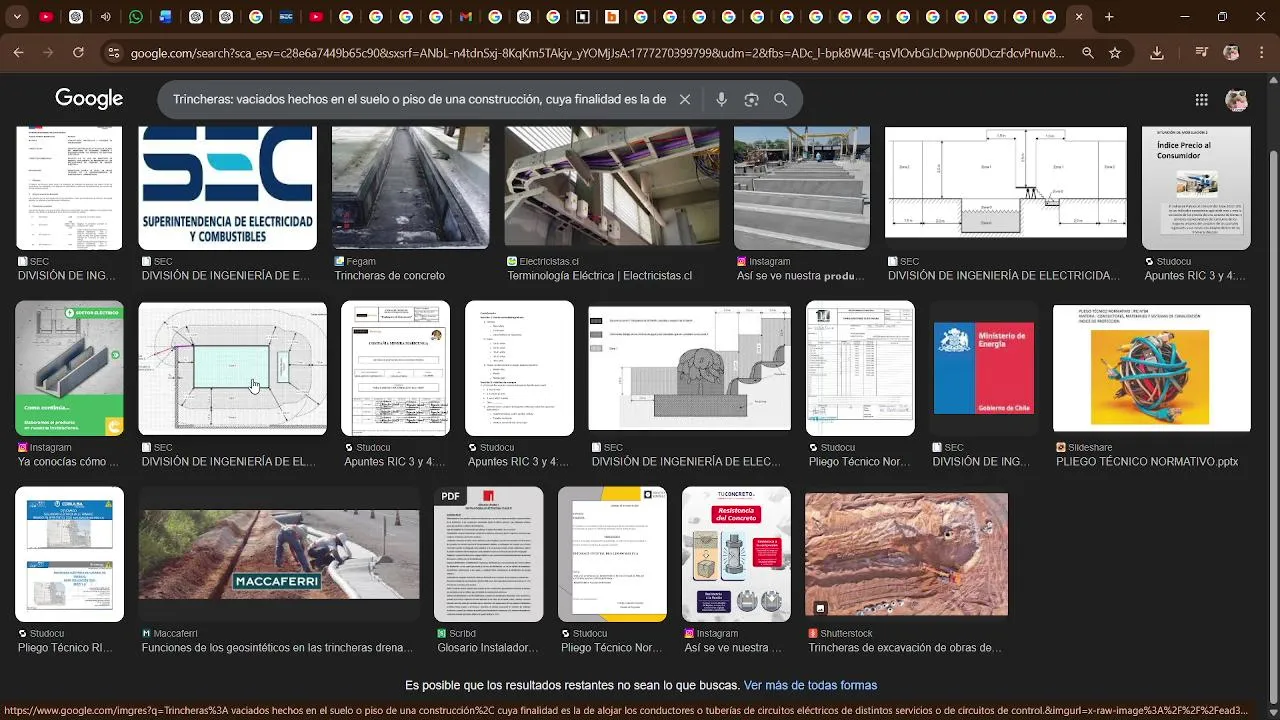The width and height of the screenshot is (1280, 720).
Task: Go to Google home via the logo
Action: click(89, 99)
